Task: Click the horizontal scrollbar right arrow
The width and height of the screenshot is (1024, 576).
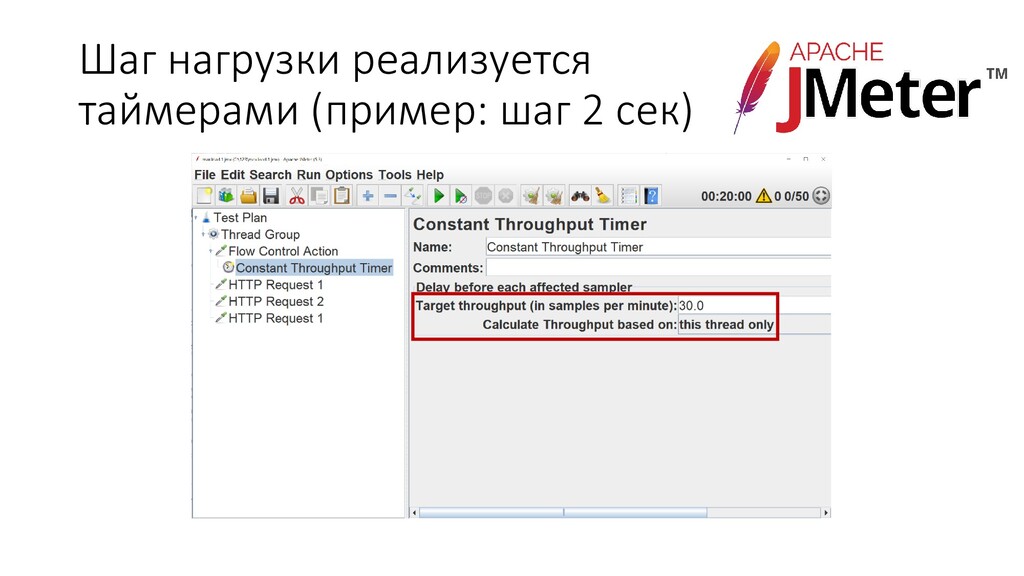Action: [826, 513]
